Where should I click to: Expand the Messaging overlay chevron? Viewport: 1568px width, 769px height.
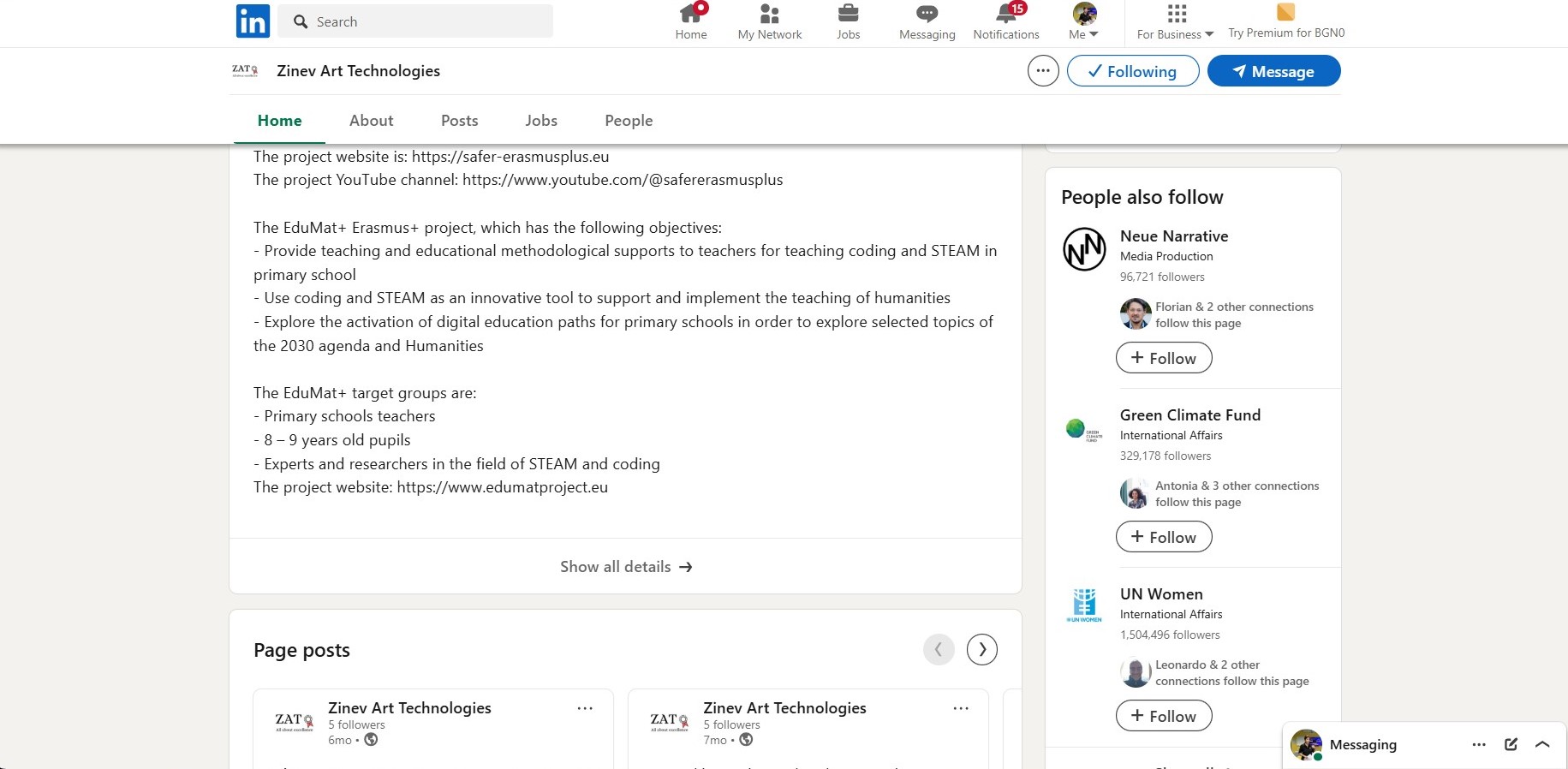pyautogui.click(x=1542, y=744)
